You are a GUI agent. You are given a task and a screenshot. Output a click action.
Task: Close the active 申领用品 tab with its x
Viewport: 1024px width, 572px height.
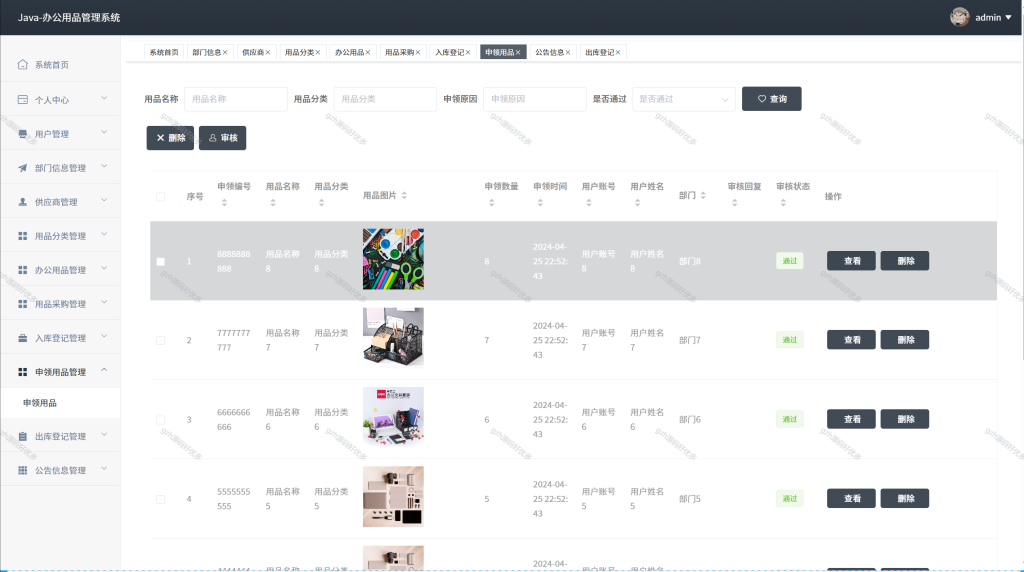[x=518, y=52]
